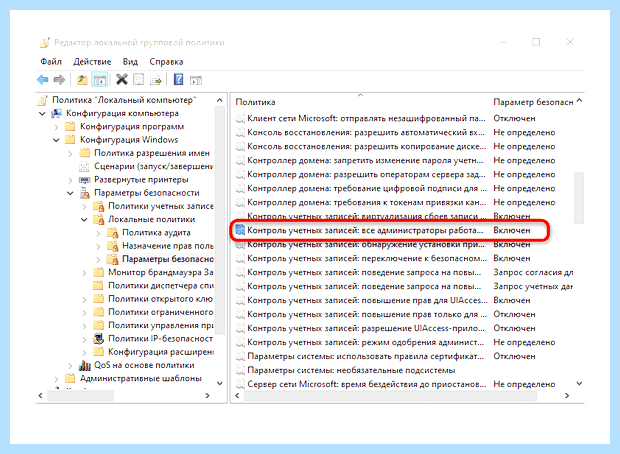
Task: Click the Развернутые принтеры printer icon
Action: tap(85, 180)
